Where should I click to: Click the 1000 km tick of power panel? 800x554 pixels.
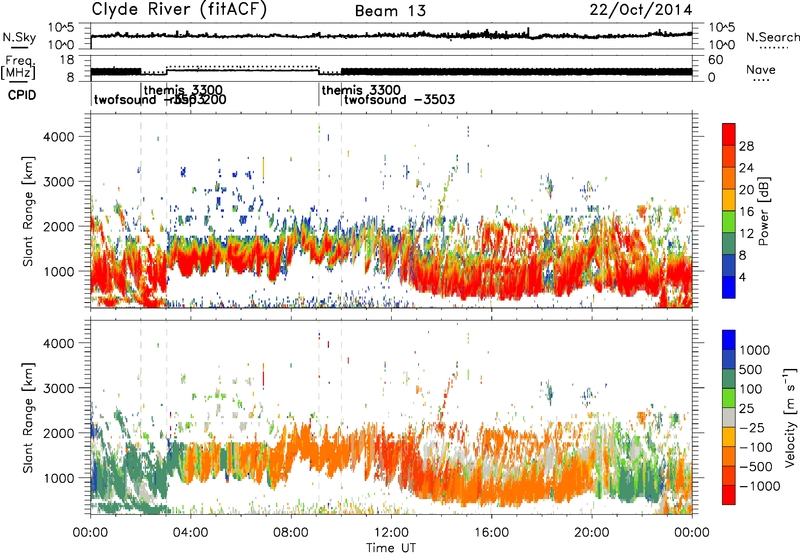(59, 271)
